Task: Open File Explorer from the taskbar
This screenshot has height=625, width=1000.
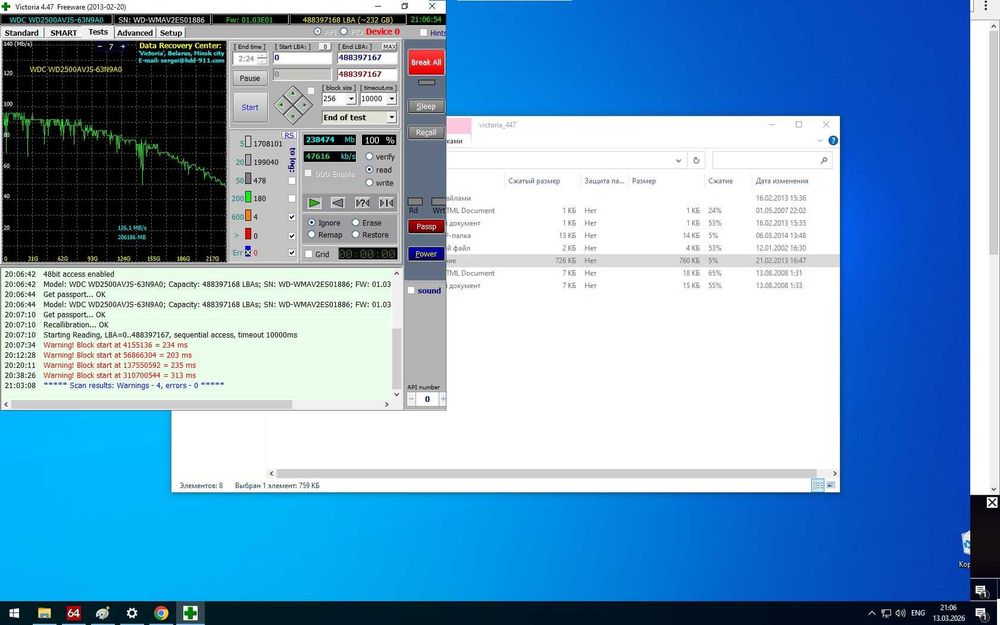Action: pyautogui.click(x=44, y=614)
